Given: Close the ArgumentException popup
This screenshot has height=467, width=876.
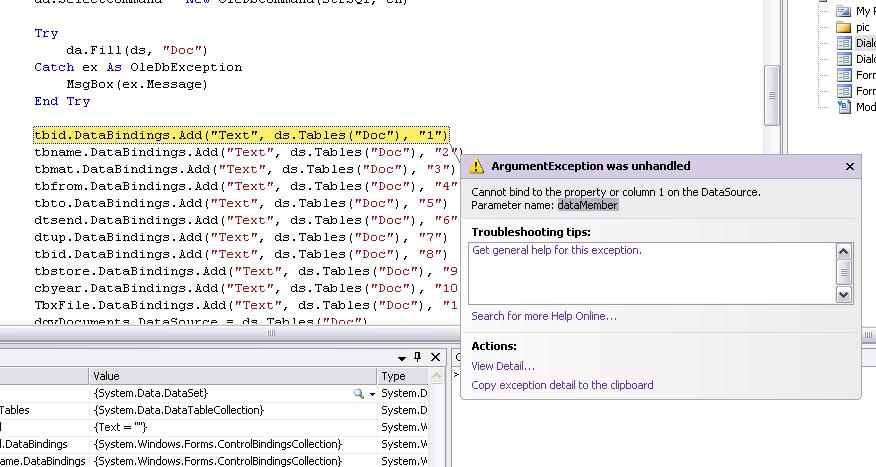Looking at the screenshot, I should [x=850, y=167].
